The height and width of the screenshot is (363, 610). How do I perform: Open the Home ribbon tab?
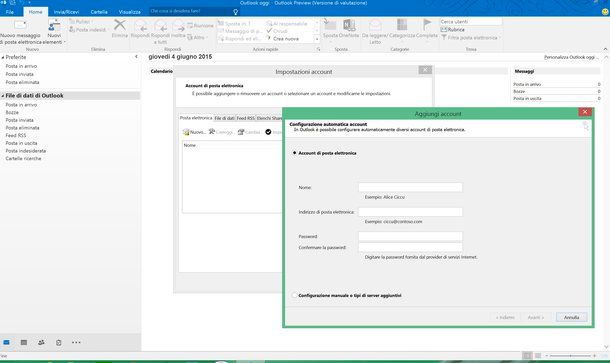(35, 12)
